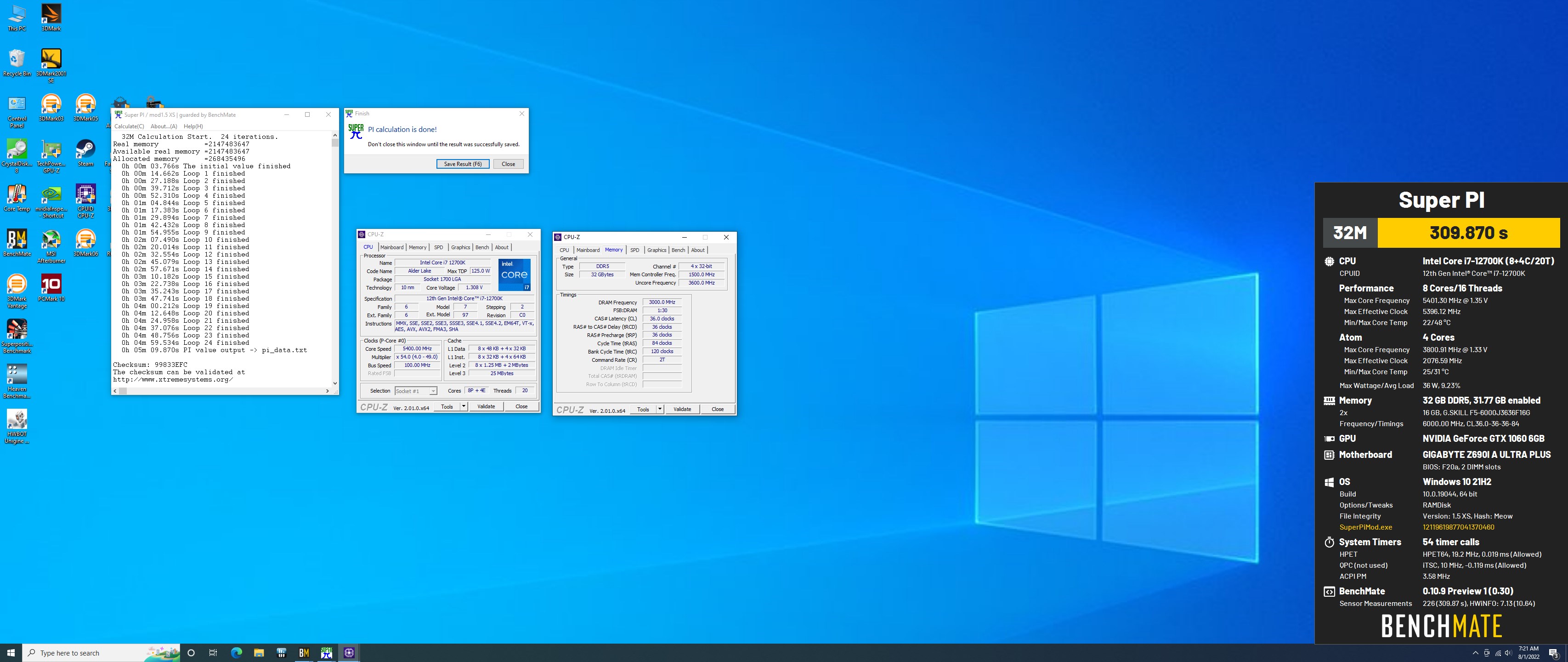Open the SPD tab in left CPU-Z window
1568x662 pixels.
pos(438,247)
